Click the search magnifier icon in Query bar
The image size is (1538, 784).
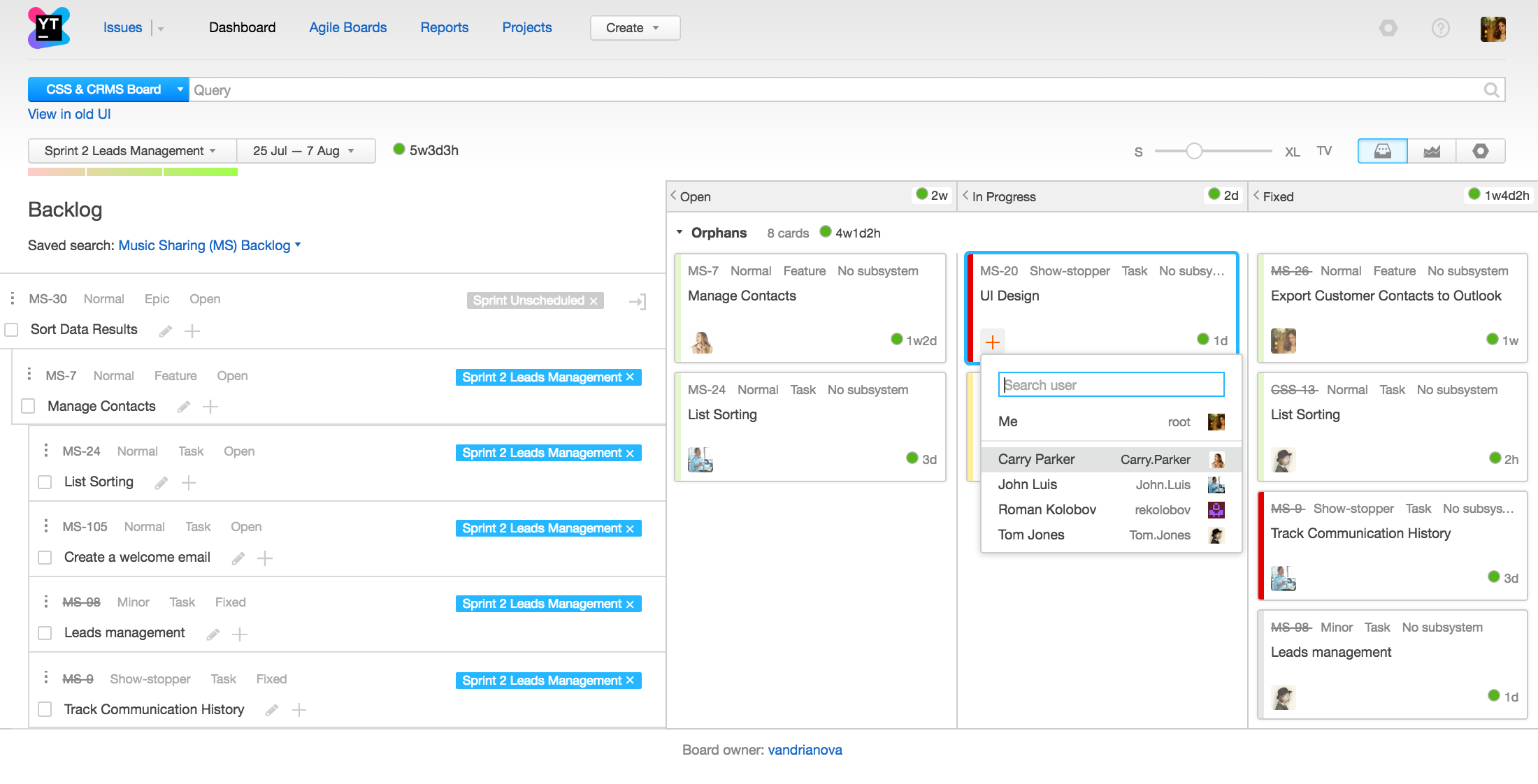coord(1491,90)
